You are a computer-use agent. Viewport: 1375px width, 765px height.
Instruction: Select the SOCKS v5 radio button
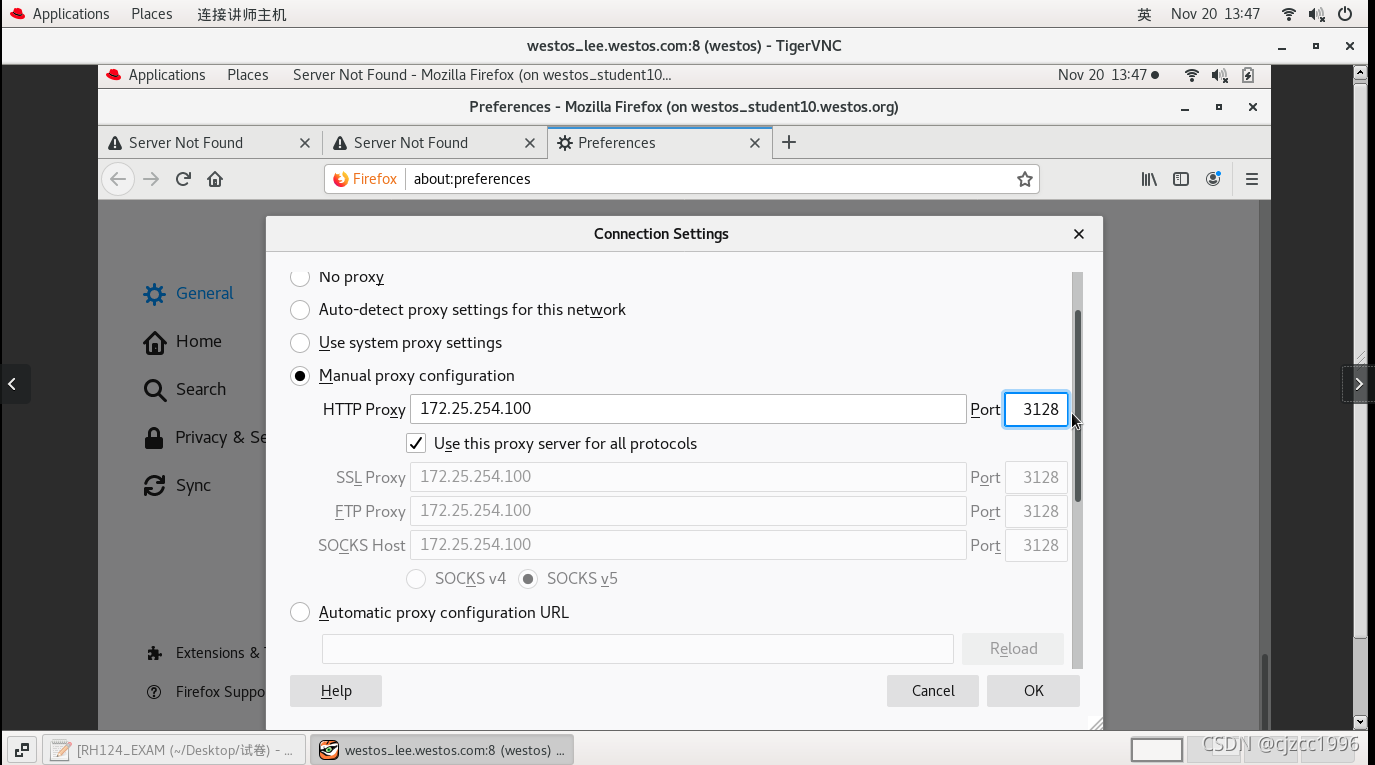[528, 579]
